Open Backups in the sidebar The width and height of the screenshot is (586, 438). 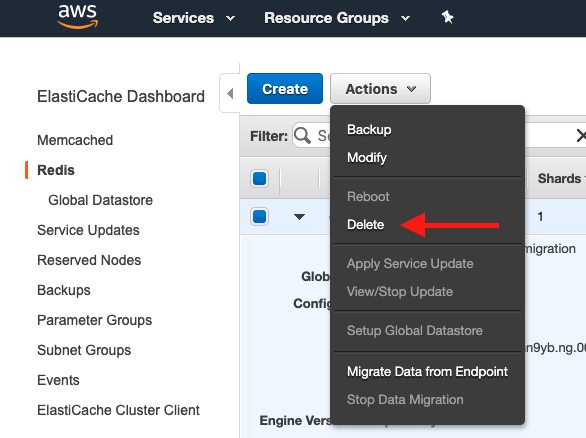click(x=64, y=290)
